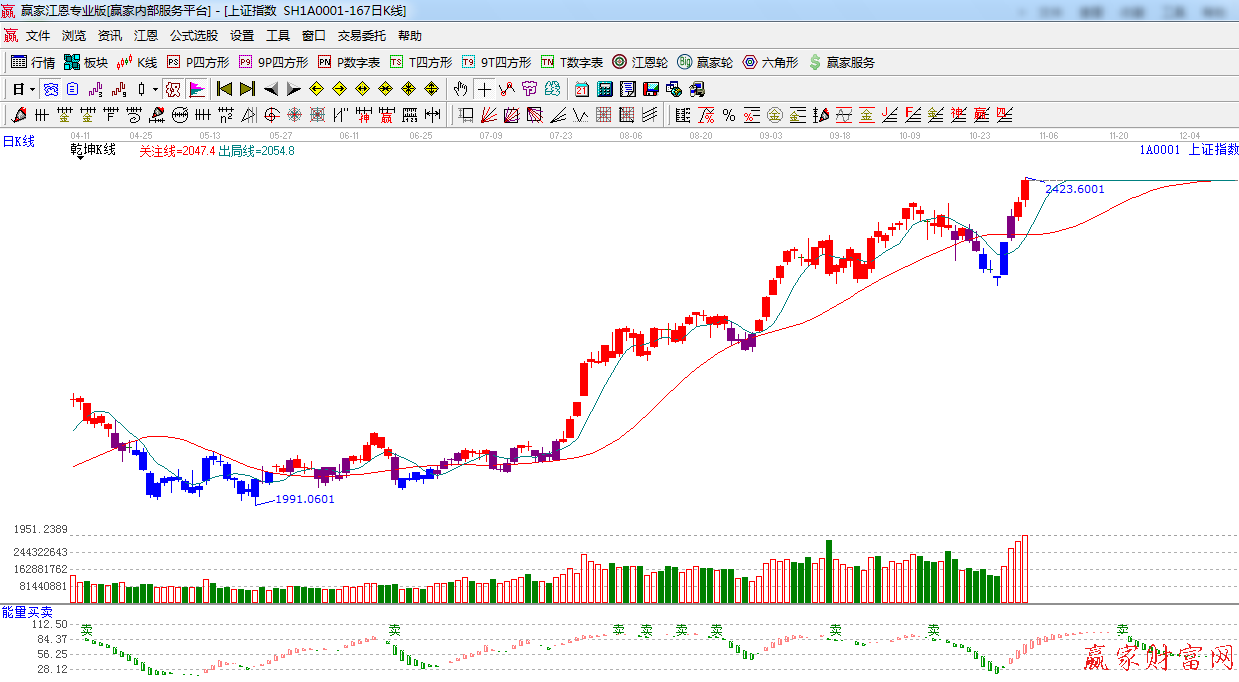Click the calendar date icon
The height and width of the screenshot is (682, 1239).
coord(581,89)
